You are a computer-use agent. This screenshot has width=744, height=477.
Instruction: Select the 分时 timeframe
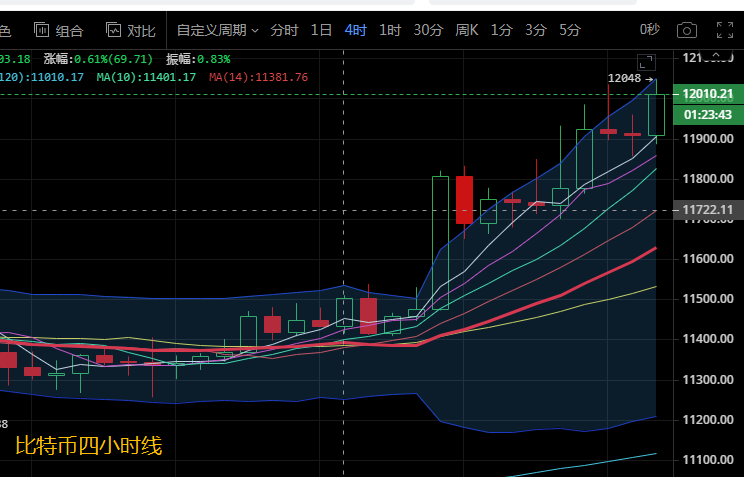click(284, 30)
